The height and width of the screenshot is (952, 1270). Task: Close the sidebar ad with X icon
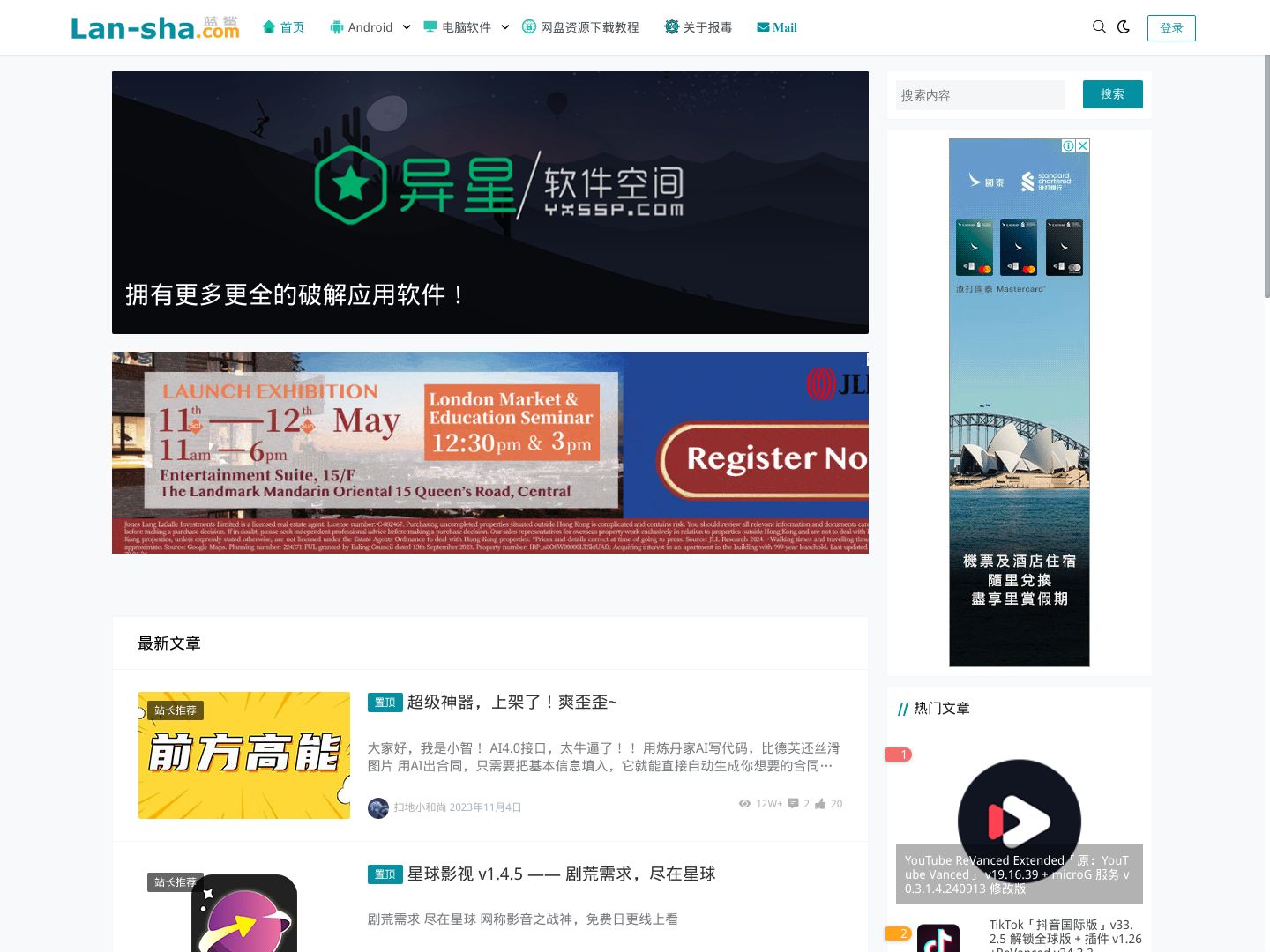pos(1083,145)
